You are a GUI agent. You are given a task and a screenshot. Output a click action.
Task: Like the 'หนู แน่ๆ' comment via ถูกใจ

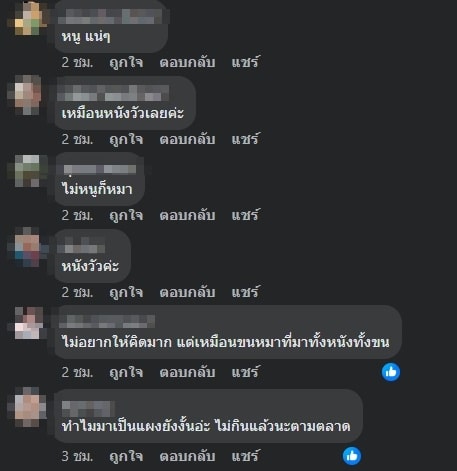pos(126,62)
